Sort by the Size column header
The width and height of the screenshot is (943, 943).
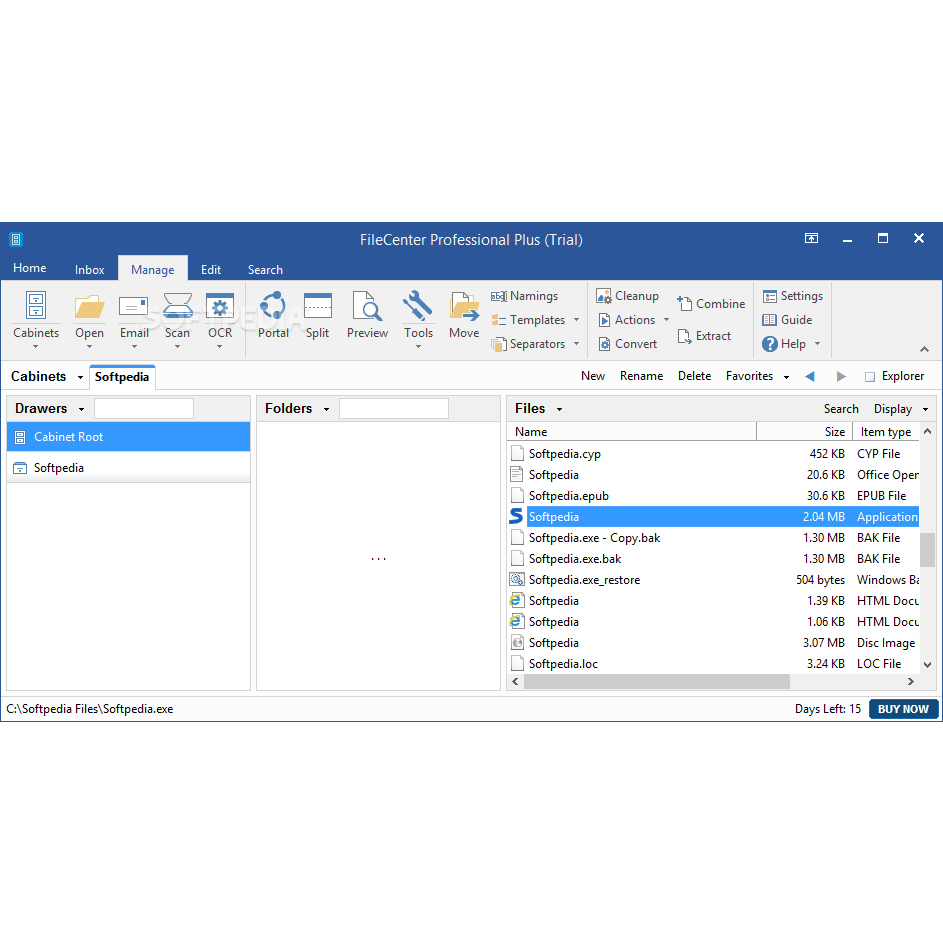(804, 432)
